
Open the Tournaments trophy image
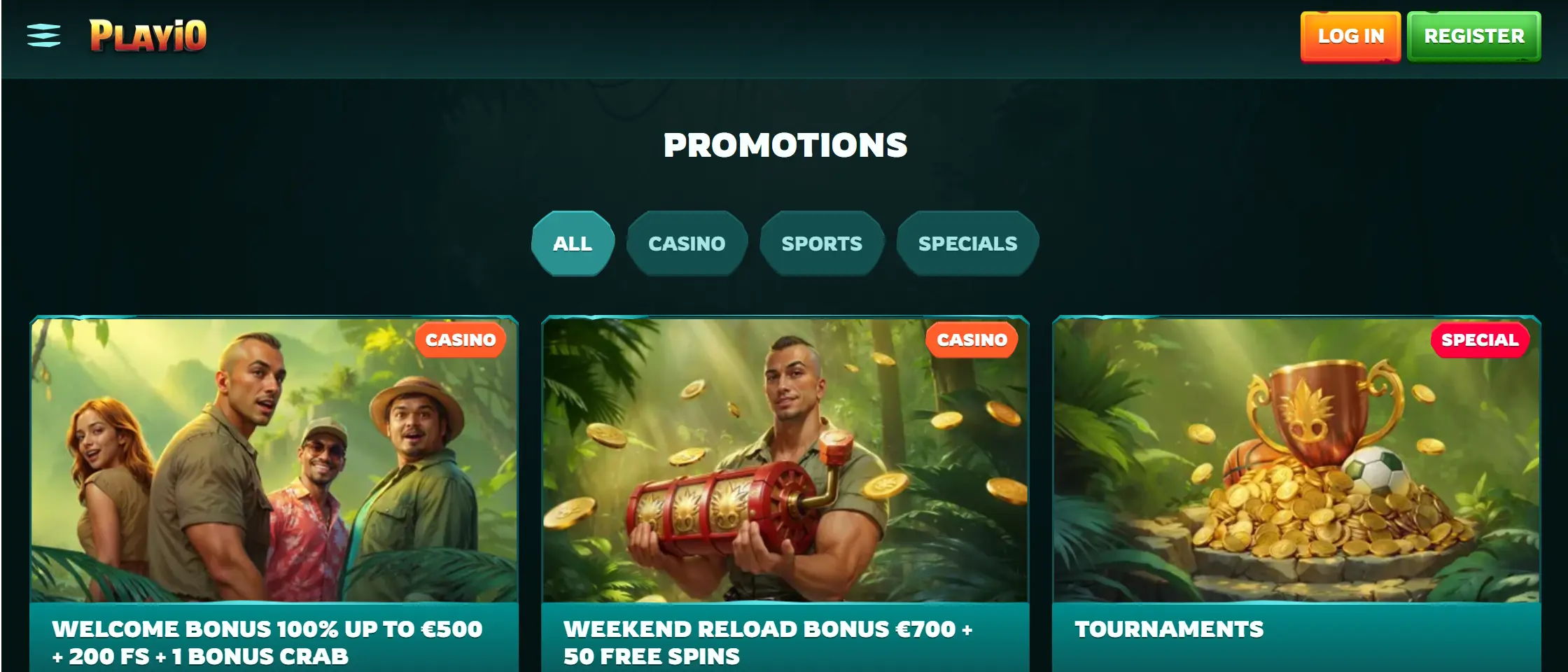click(1296, 459)
